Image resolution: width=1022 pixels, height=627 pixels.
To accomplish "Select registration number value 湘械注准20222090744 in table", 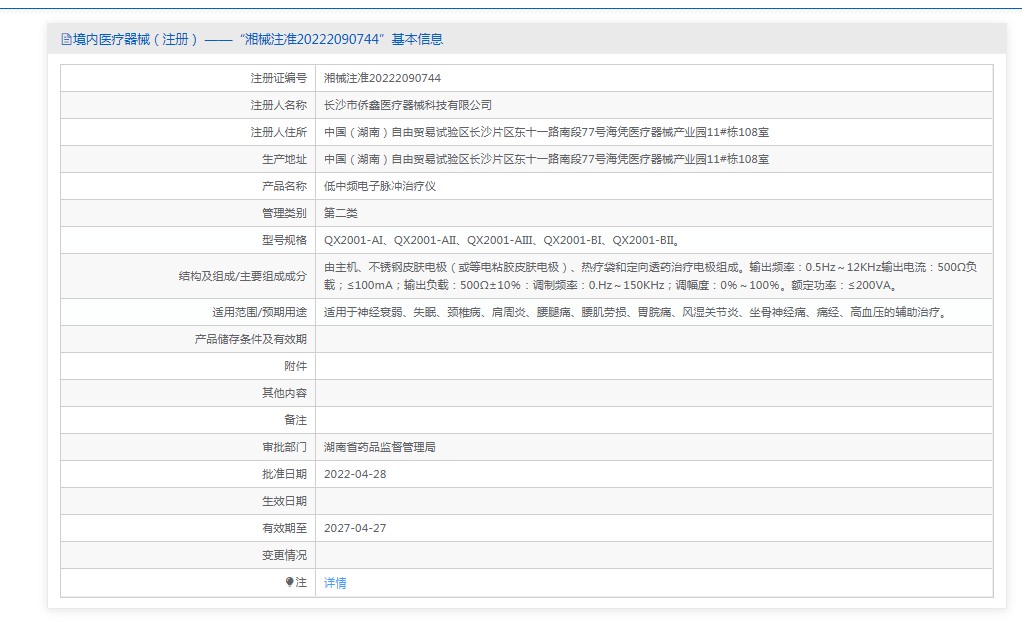I will 383,78.
